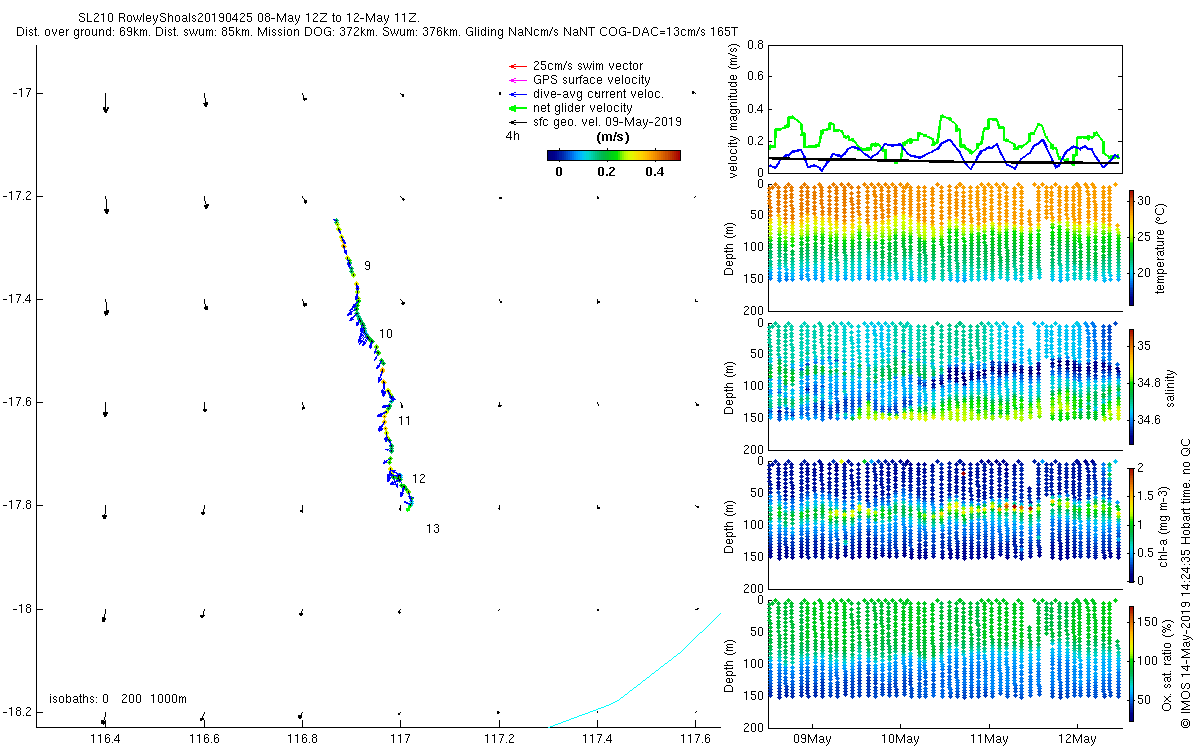The height and width of the screenshot is (750, 1200).
Task: Click the red swim vector arrow in legend
Action: [x=517, y=65]
